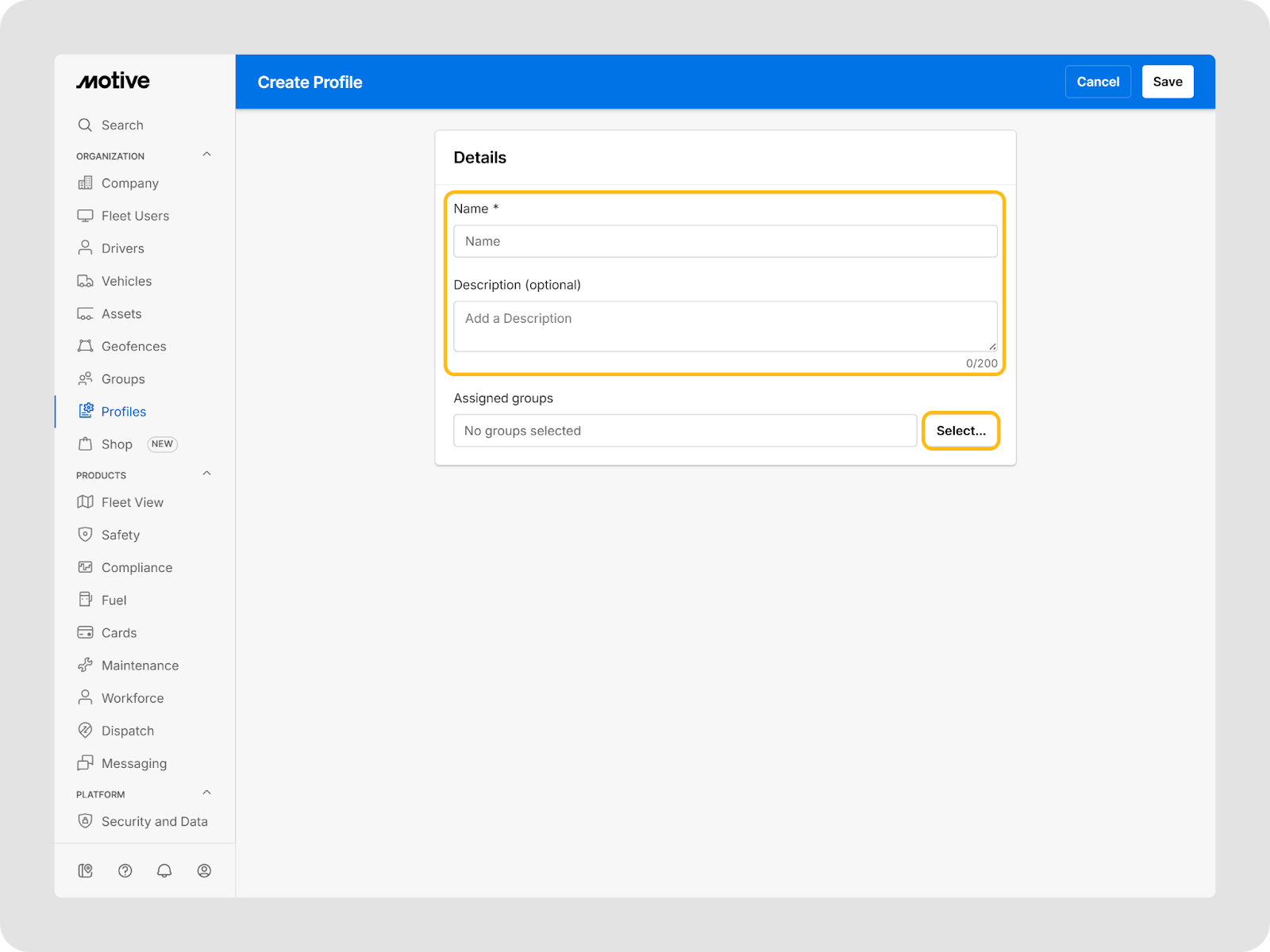Image resolution: width=1270 pixels, height=952 pixels.
Task: Open the user account profile icon
Action: click(204, 870)
